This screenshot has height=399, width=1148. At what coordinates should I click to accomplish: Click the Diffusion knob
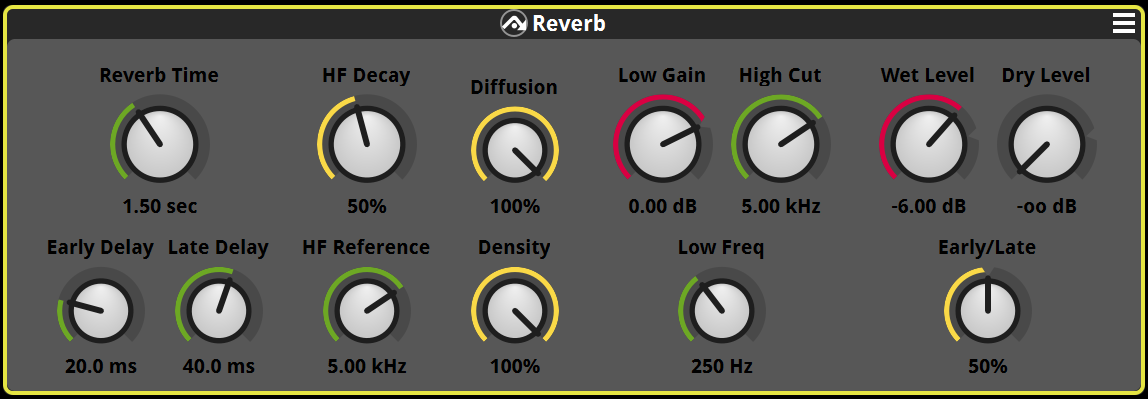[515, 150]
